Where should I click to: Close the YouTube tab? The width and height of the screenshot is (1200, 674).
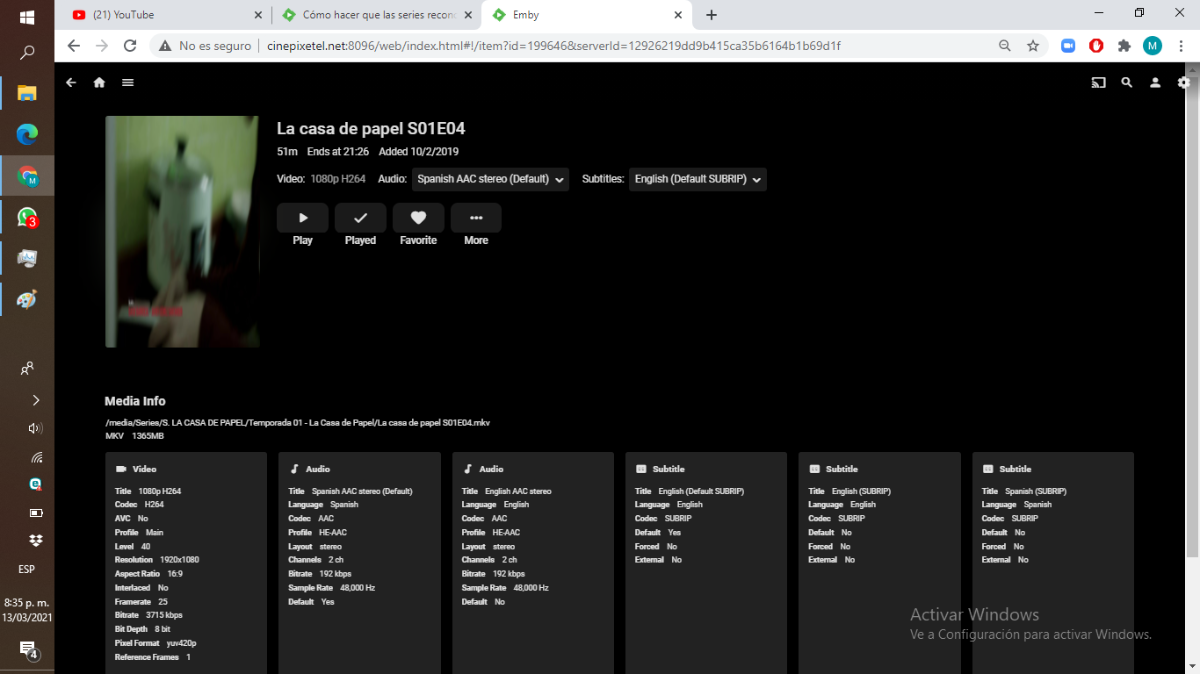[x=258, y=15]
